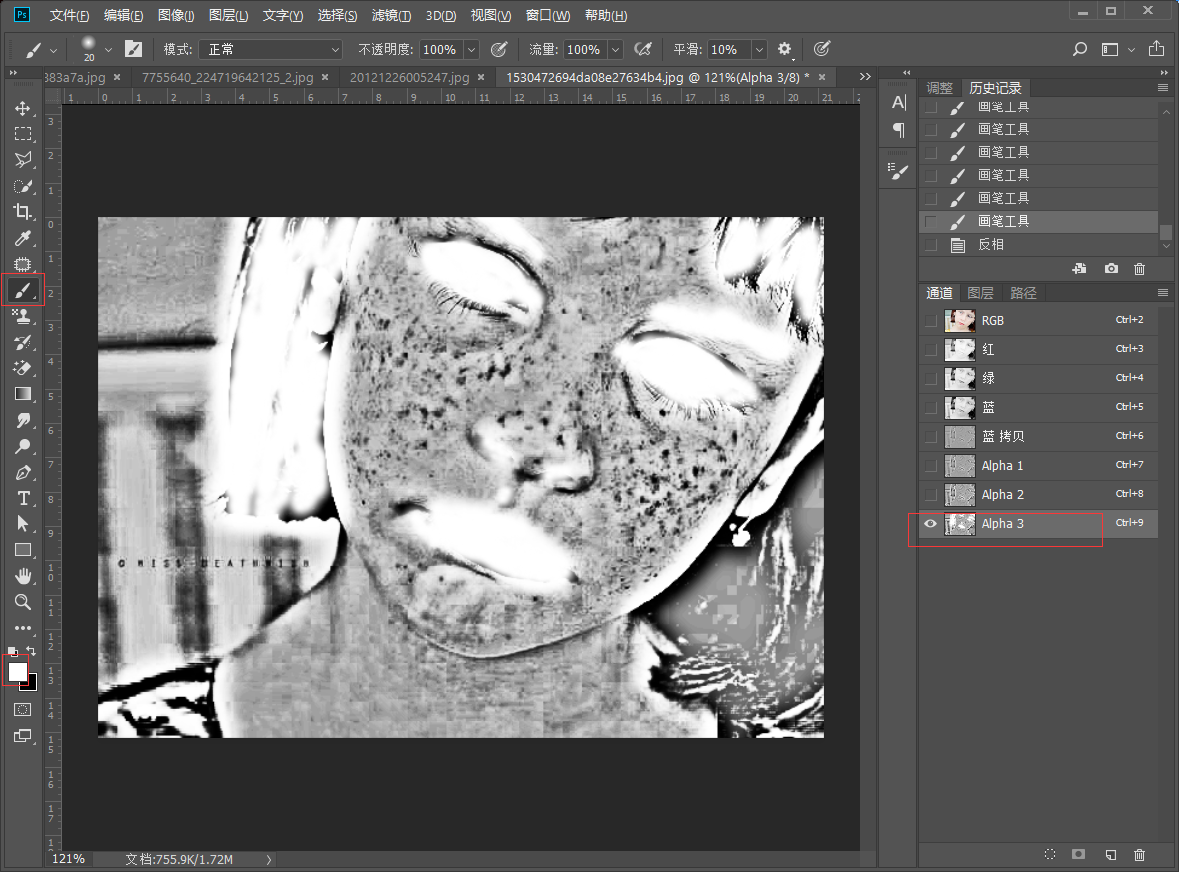
Task: Show the RGB channel visibility
Action: pyautogui.click(x=931, y=321)
